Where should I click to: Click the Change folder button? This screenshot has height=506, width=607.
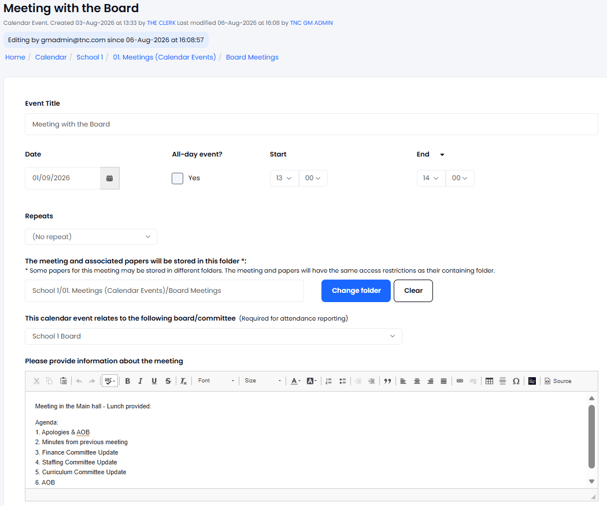click(356, 291)
